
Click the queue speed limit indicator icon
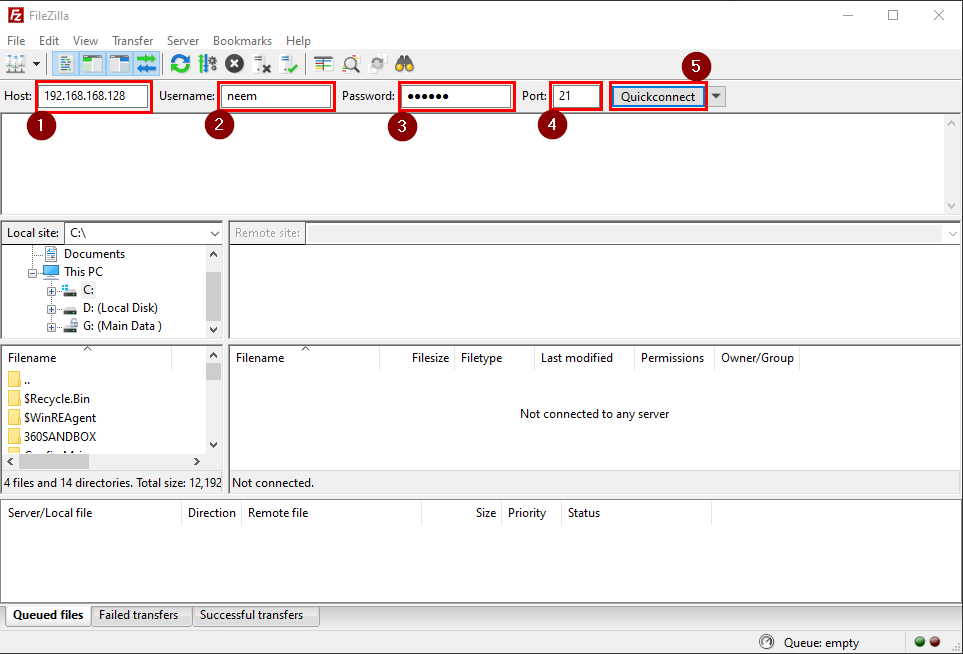click(766, 642)
